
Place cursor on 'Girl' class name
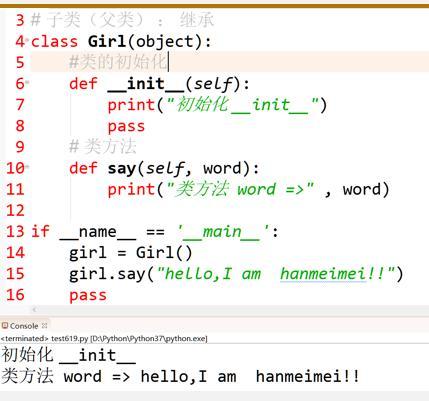[x=107, y=42]
